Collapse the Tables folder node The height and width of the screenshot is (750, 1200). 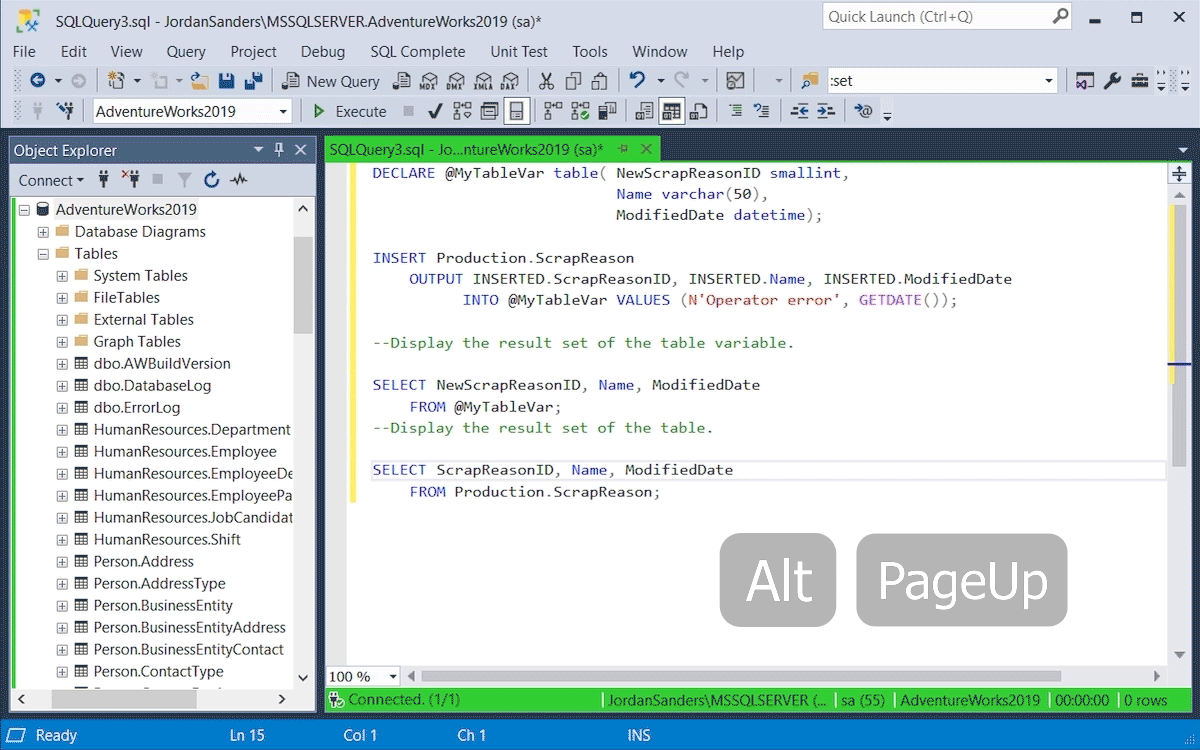[43, 254]
